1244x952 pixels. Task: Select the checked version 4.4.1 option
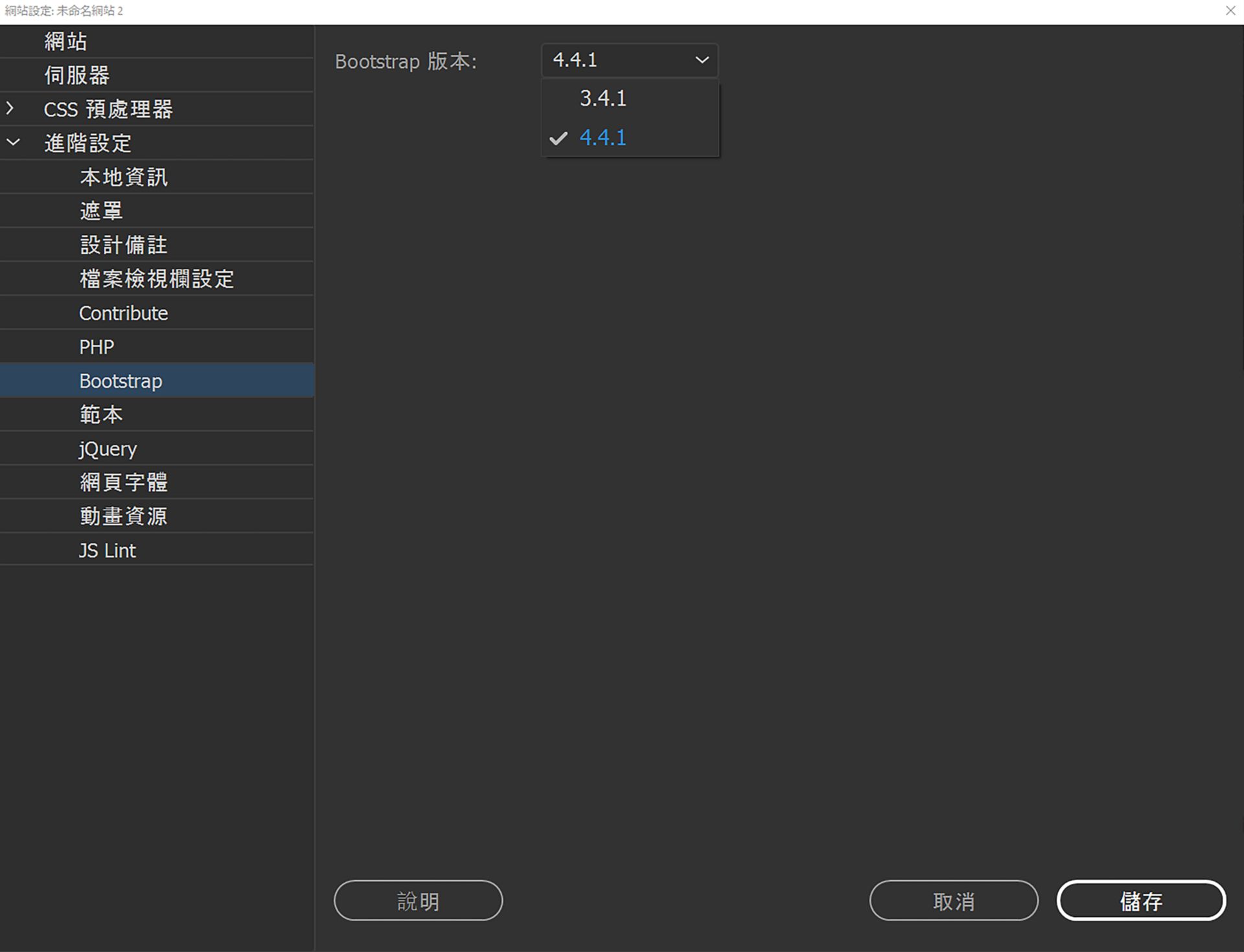(603, 137)
